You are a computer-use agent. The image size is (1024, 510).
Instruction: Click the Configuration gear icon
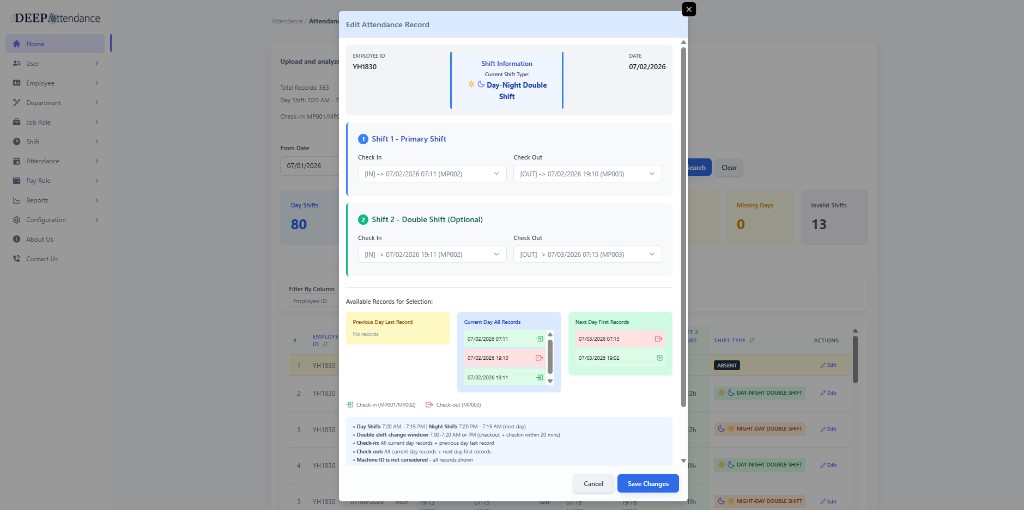click(16, 220)
